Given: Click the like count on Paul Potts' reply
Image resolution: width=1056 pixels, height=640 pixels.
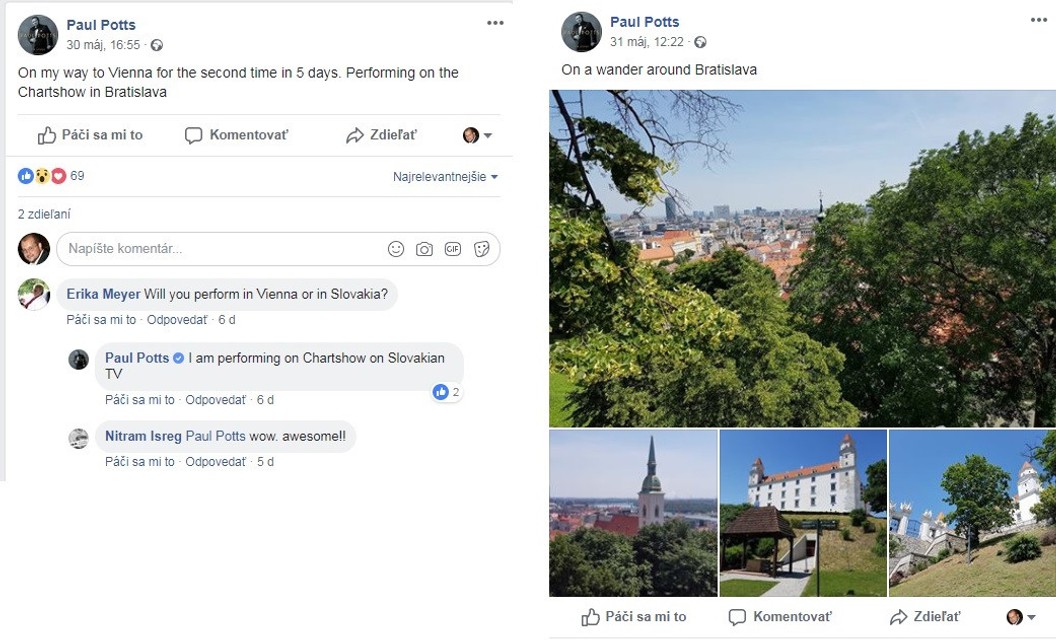Looking at the screenshot, I should tap(447, 392).
